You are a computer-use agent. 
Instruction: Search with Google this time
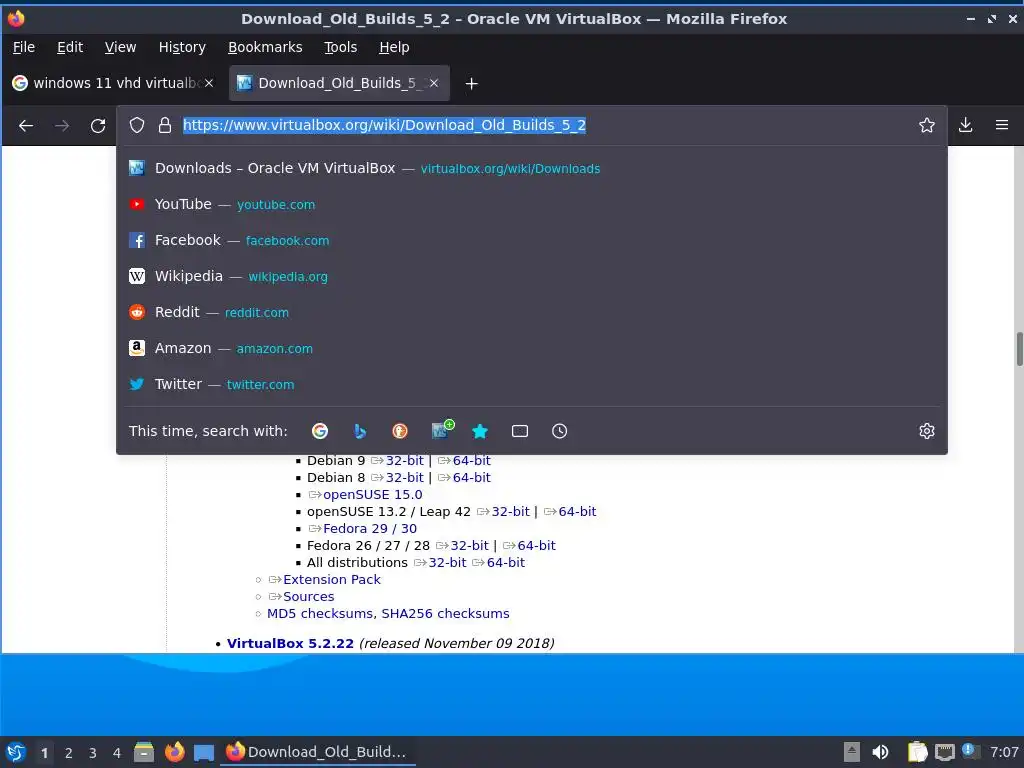tap(320, 431)
